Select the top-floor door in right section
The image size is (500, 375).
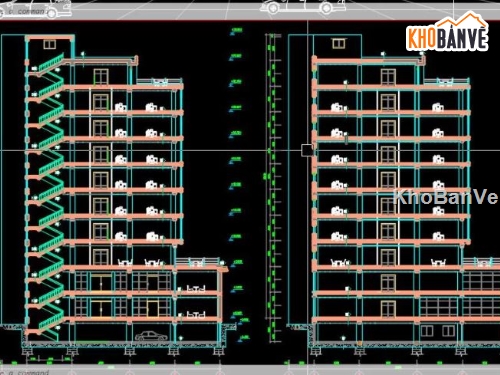(388, 77)
